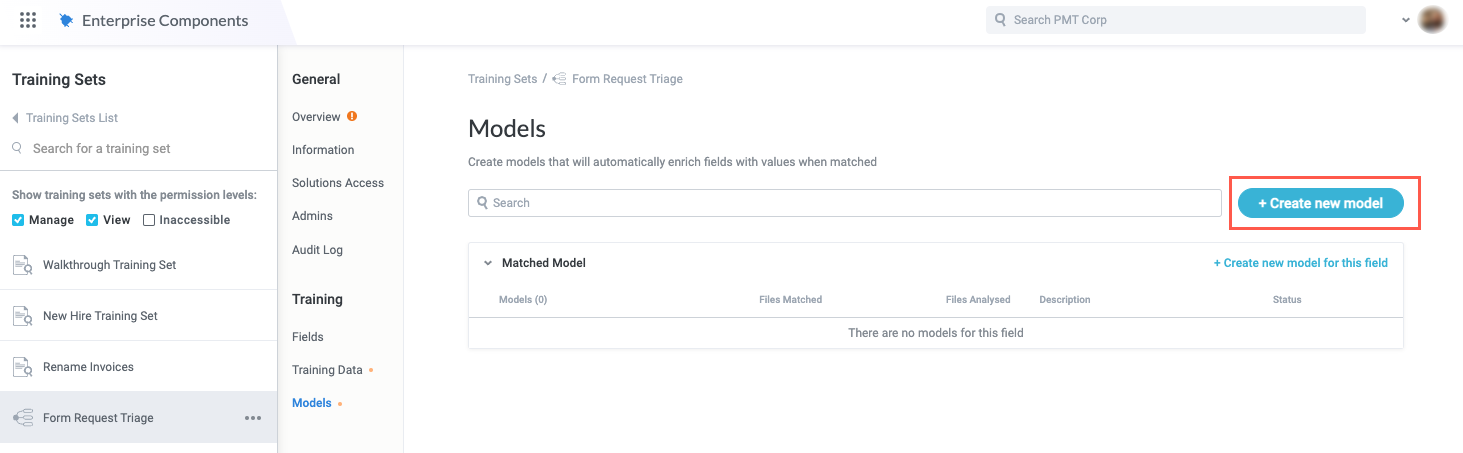Collapse the Matched Model section
The height and width of the screenshot is (453, 1463).
click(x=488, y=263)
